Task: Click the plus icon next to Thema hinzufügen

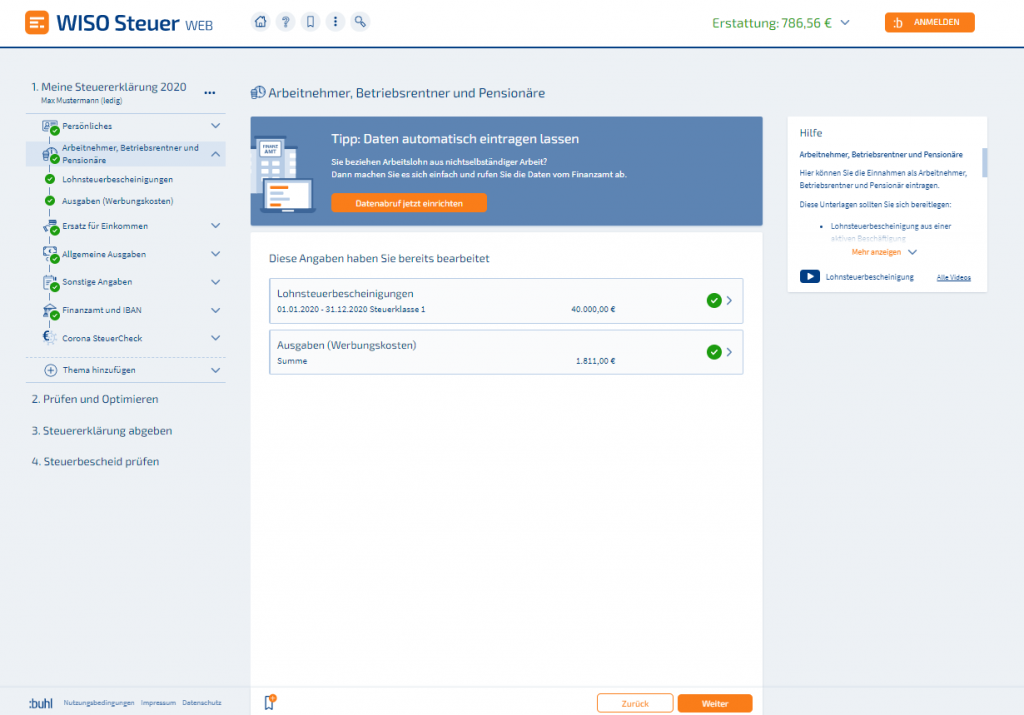Action: click(x=51, y=370)
